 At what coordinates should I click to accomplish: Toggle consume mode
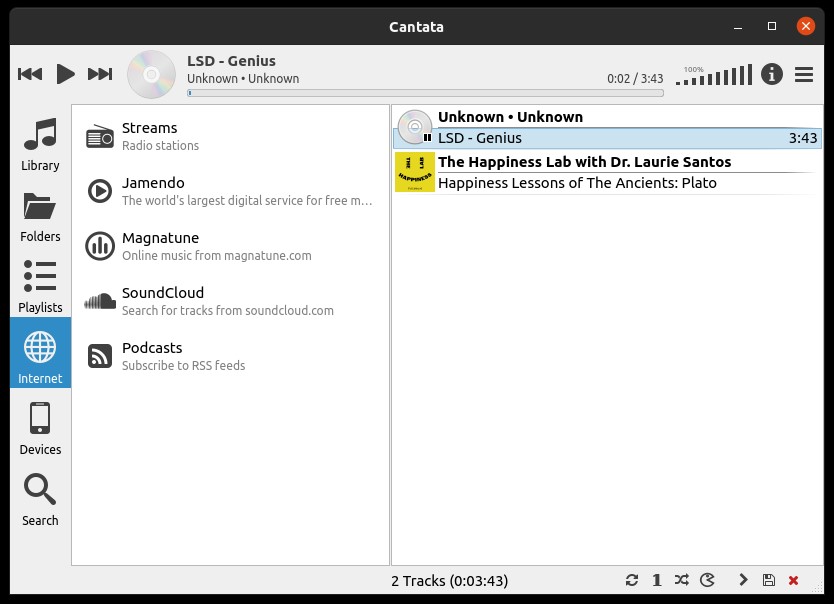707,580
